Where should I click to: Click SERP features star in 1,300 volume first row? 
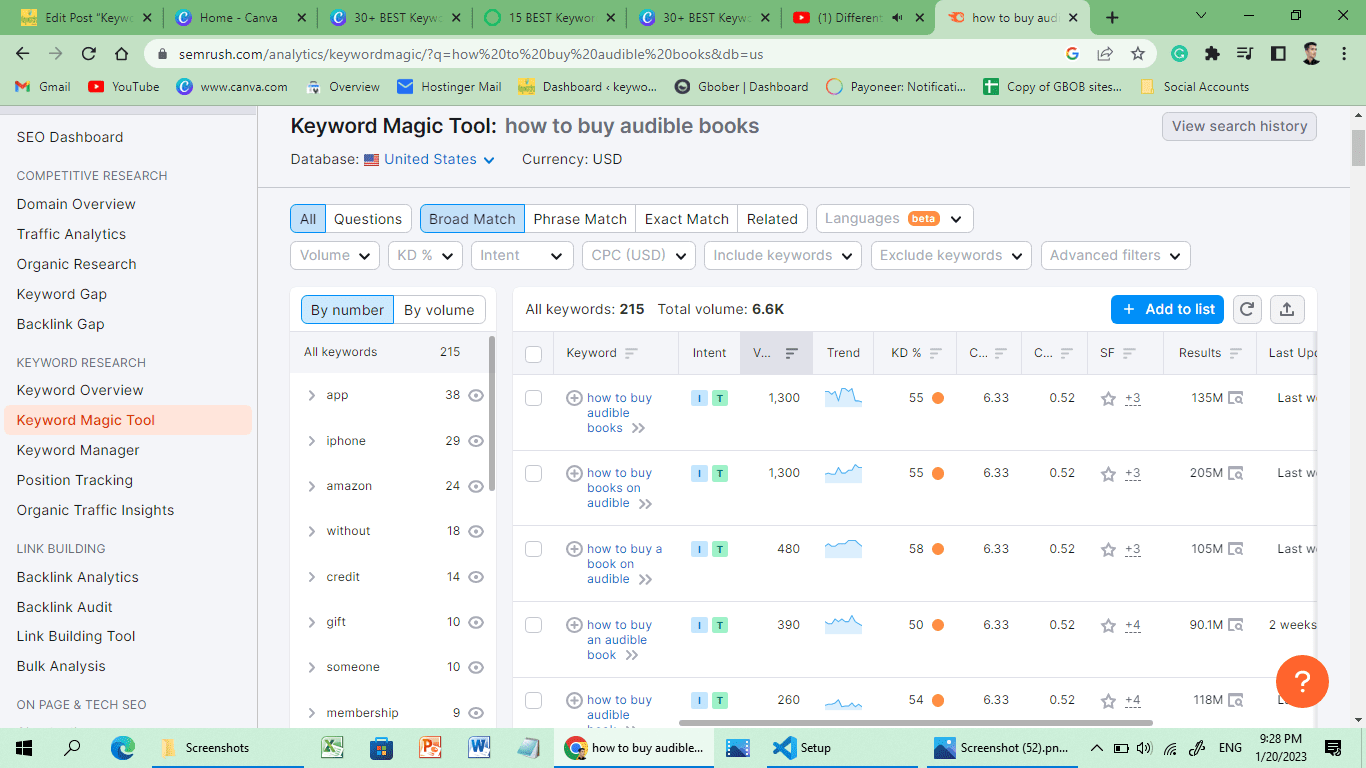1108,398
